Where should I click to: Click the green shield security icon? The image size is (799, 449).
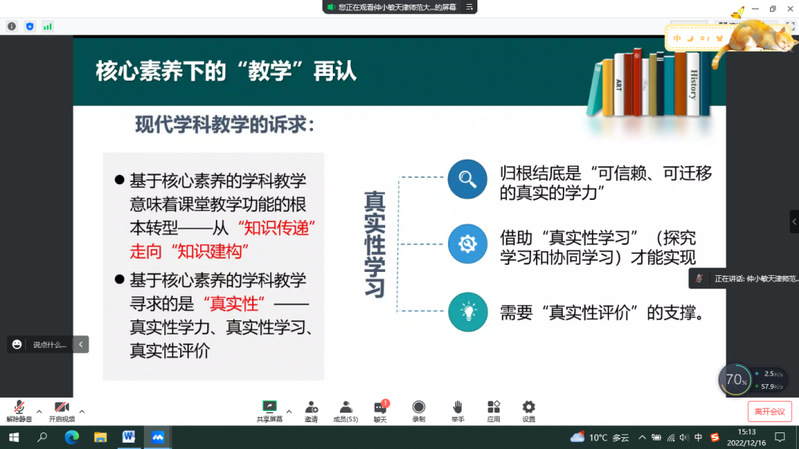[30, 27]
